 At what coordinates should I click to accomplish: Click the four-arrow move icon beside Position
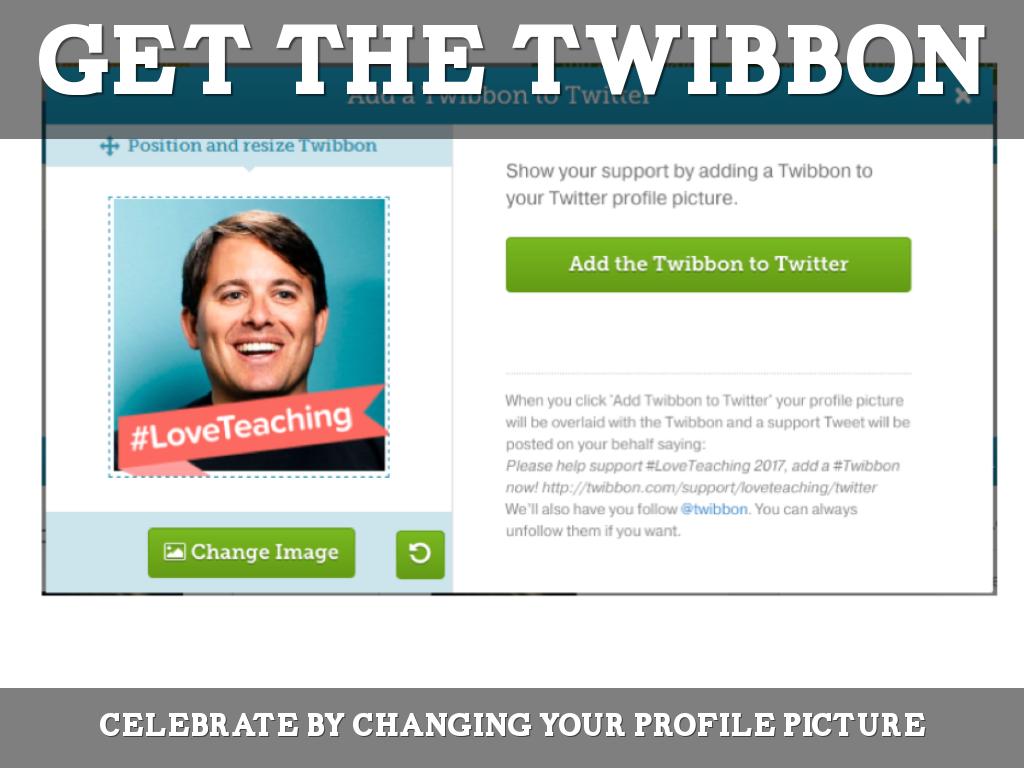pyautogui.click(x=109, y=146)
